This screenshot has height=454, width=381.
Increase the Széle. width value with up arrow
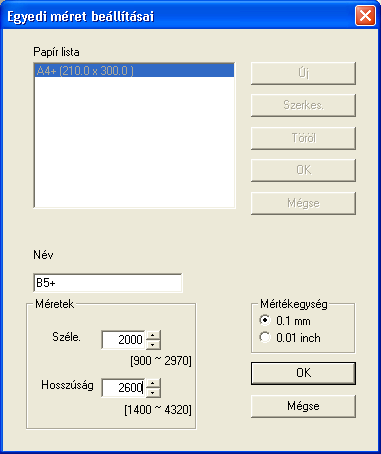153,335
